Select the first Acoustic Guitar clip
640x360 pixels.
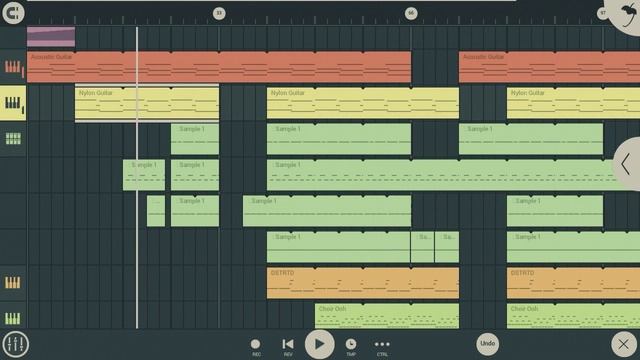tap(219, 67)
